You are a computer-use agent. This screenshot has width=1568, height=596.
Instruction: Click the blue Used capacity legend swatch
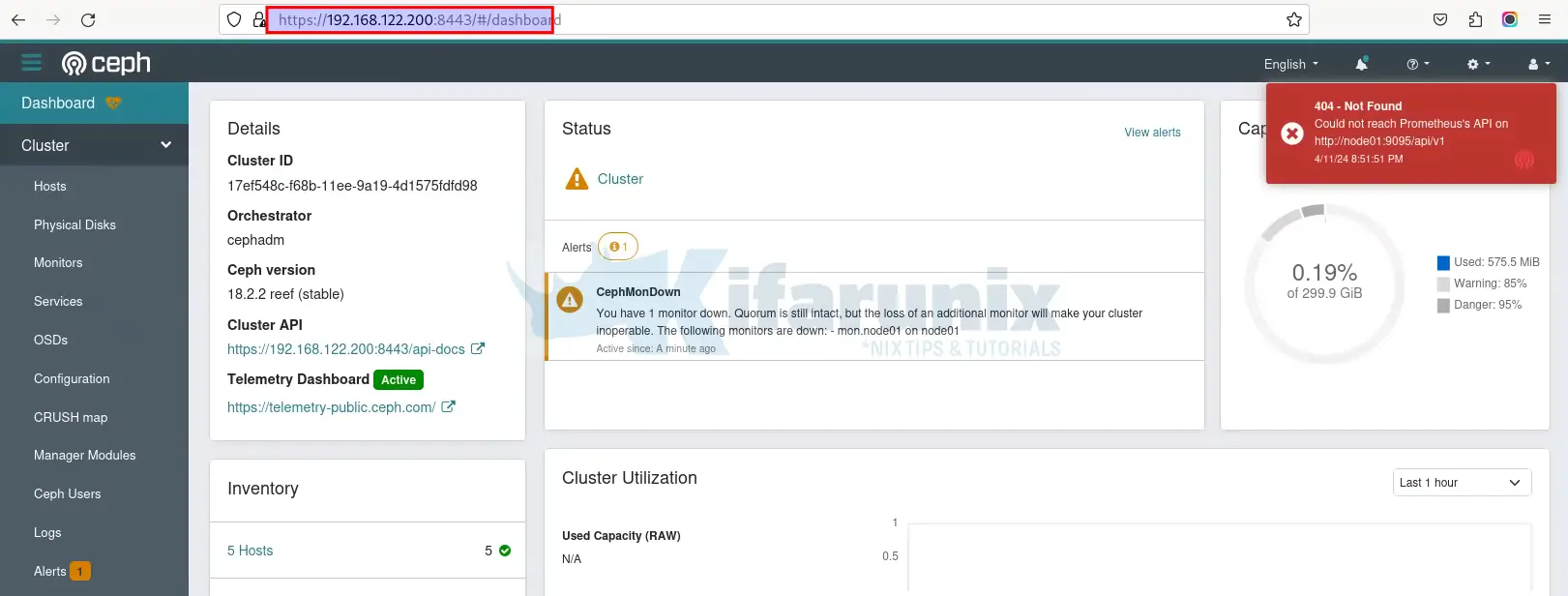coord(1443,262)
